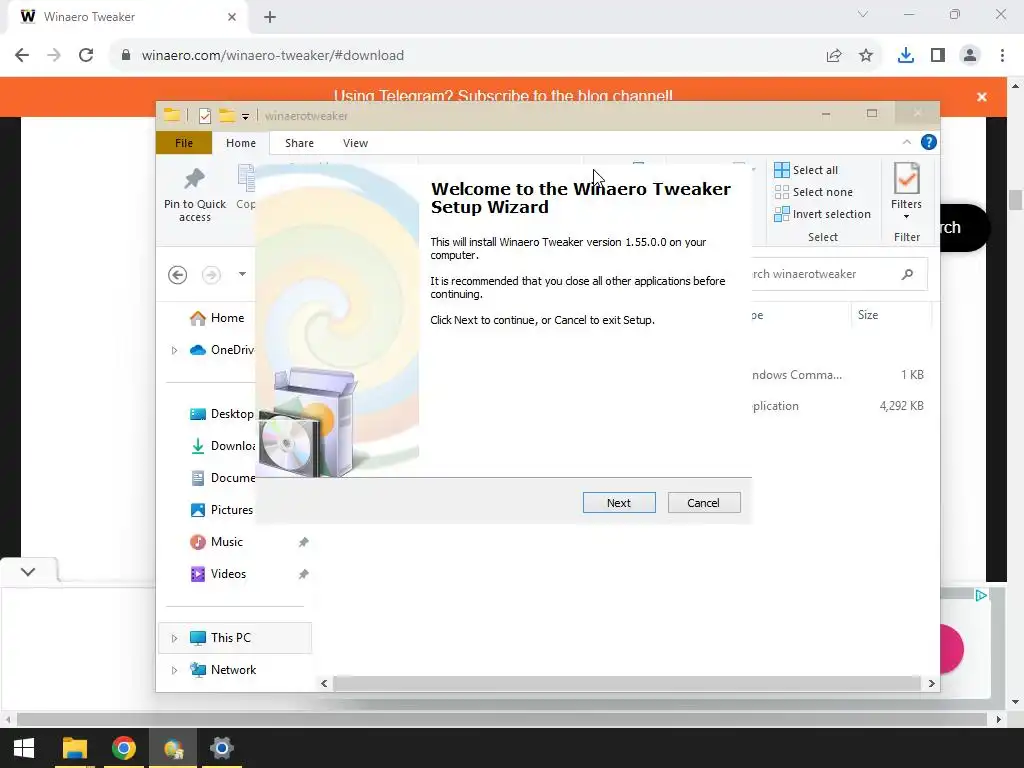Click the pin icon beside Videos
This screenshot has height=768, width=1024.
[303, 574]
